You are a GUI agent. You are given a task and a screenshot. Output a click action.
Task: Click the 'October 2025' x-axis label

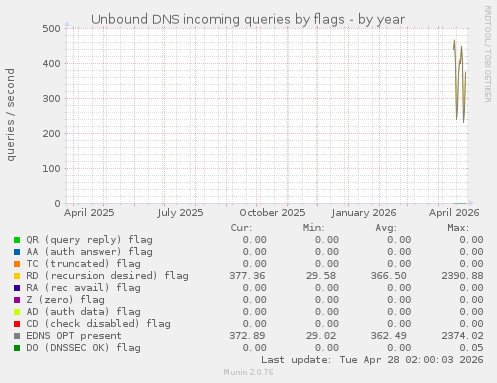272,213
